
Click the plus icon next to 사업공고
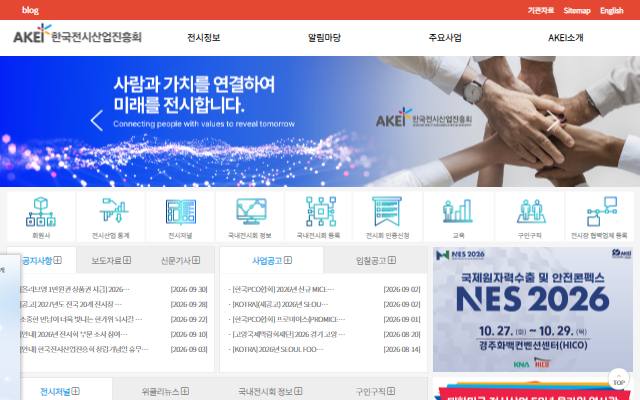(288, 260)
